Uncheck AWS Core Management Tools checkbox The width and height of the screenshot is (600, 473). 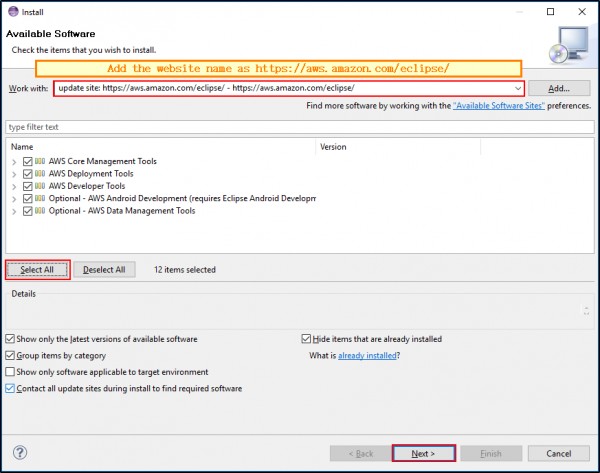28,161
